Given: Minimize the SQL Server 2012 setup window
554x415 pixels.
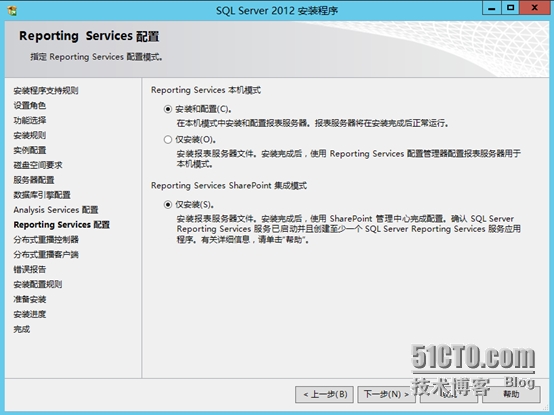Looking at the screenshot, I should tap(491, 8).
